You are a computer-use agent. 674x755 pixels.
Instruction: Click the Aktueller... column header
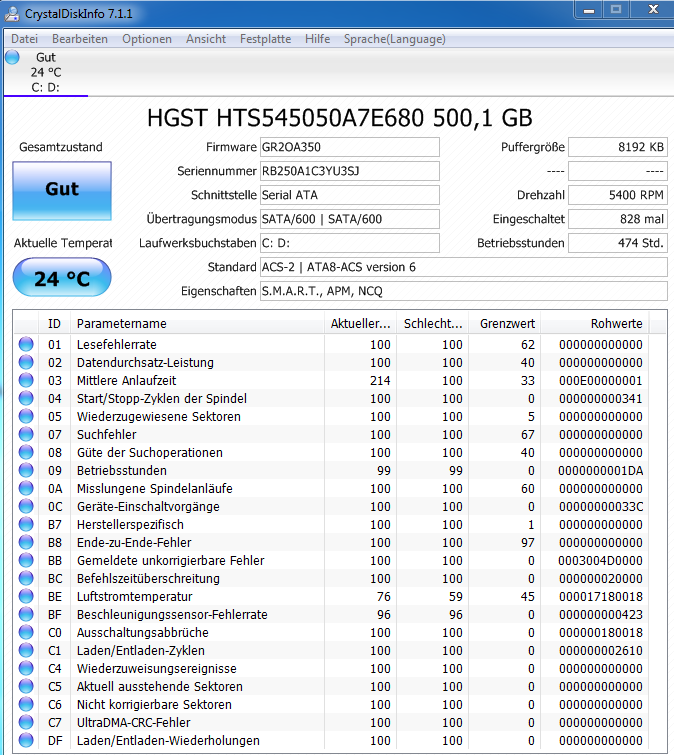[361, 324]
